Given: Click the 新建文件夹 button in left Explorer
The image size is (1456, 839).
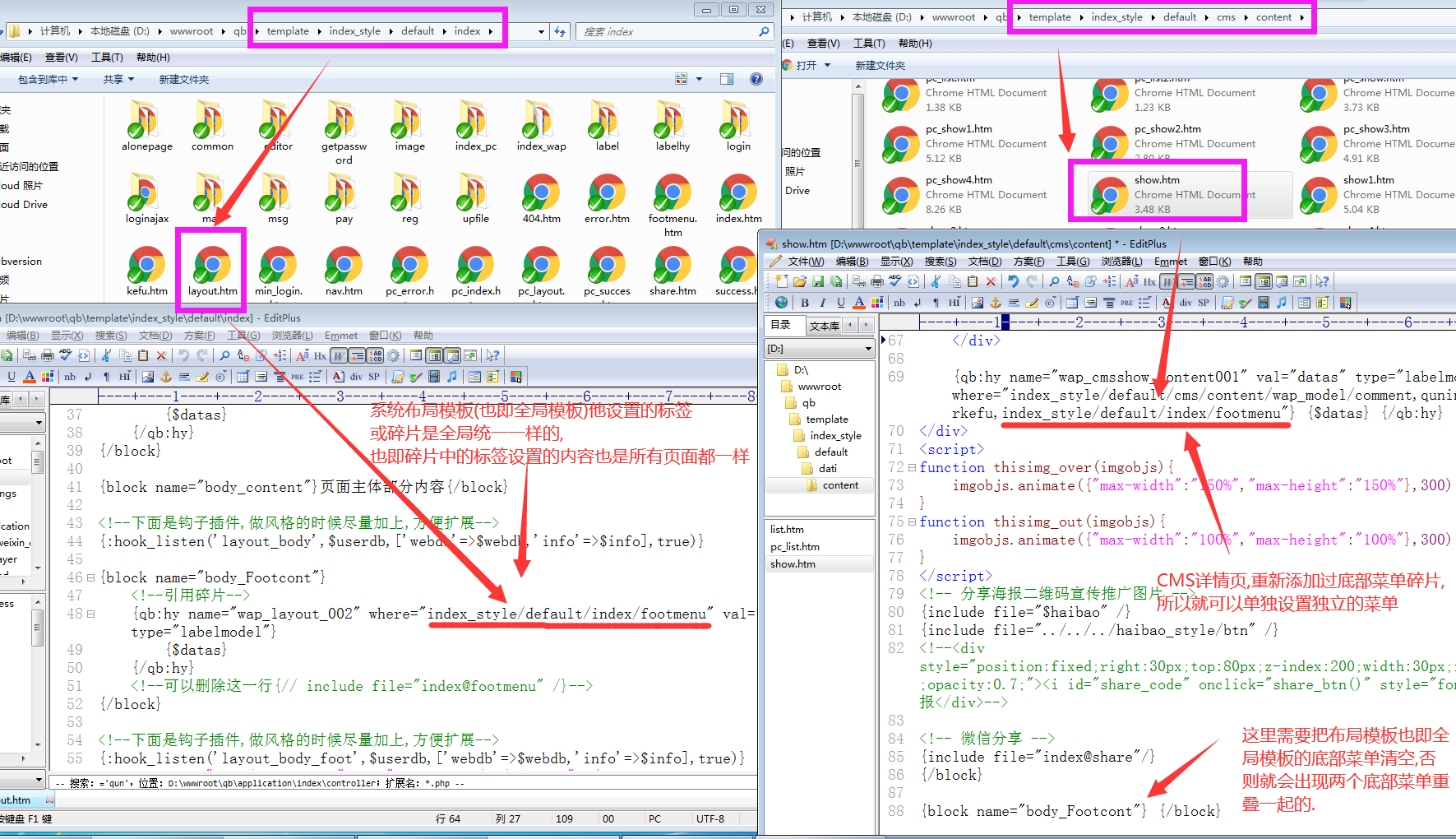Looking at the screenshot, I should tap(184, 80).
